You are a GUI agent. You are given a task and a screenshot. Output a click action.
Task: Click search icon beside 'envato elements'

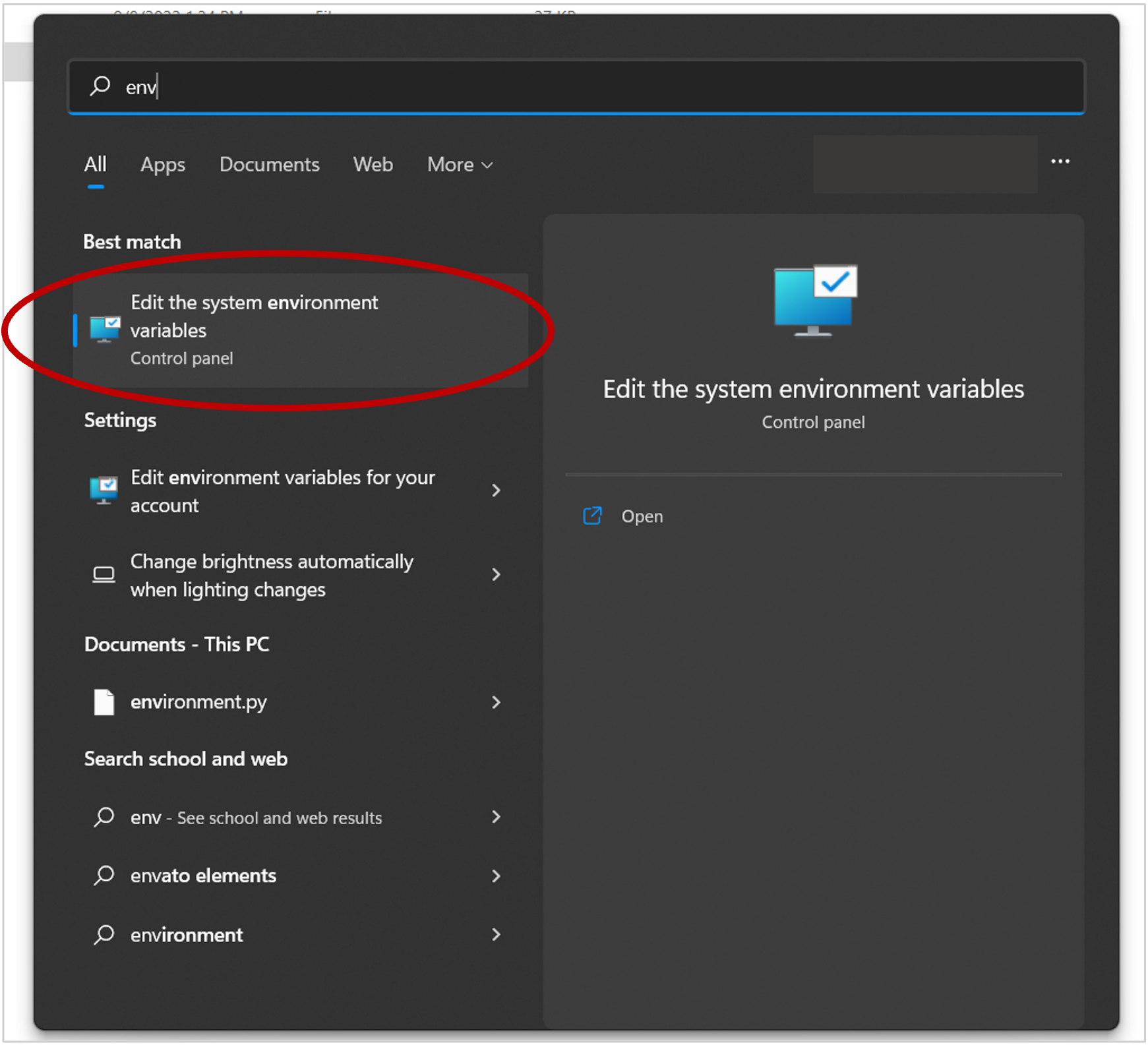[104, 876]
